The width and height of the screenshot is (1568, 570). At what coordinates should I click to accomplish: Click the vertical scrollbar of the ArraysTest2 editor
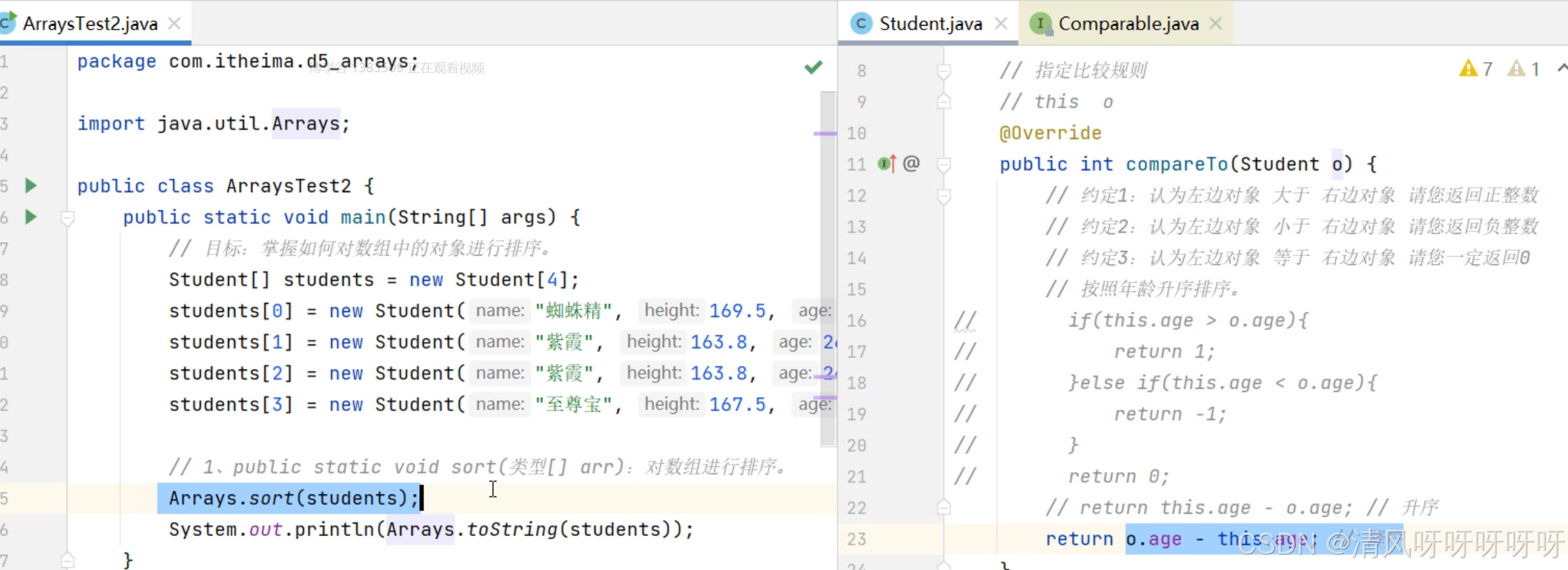pyautogui.click(x=828, y=269)
